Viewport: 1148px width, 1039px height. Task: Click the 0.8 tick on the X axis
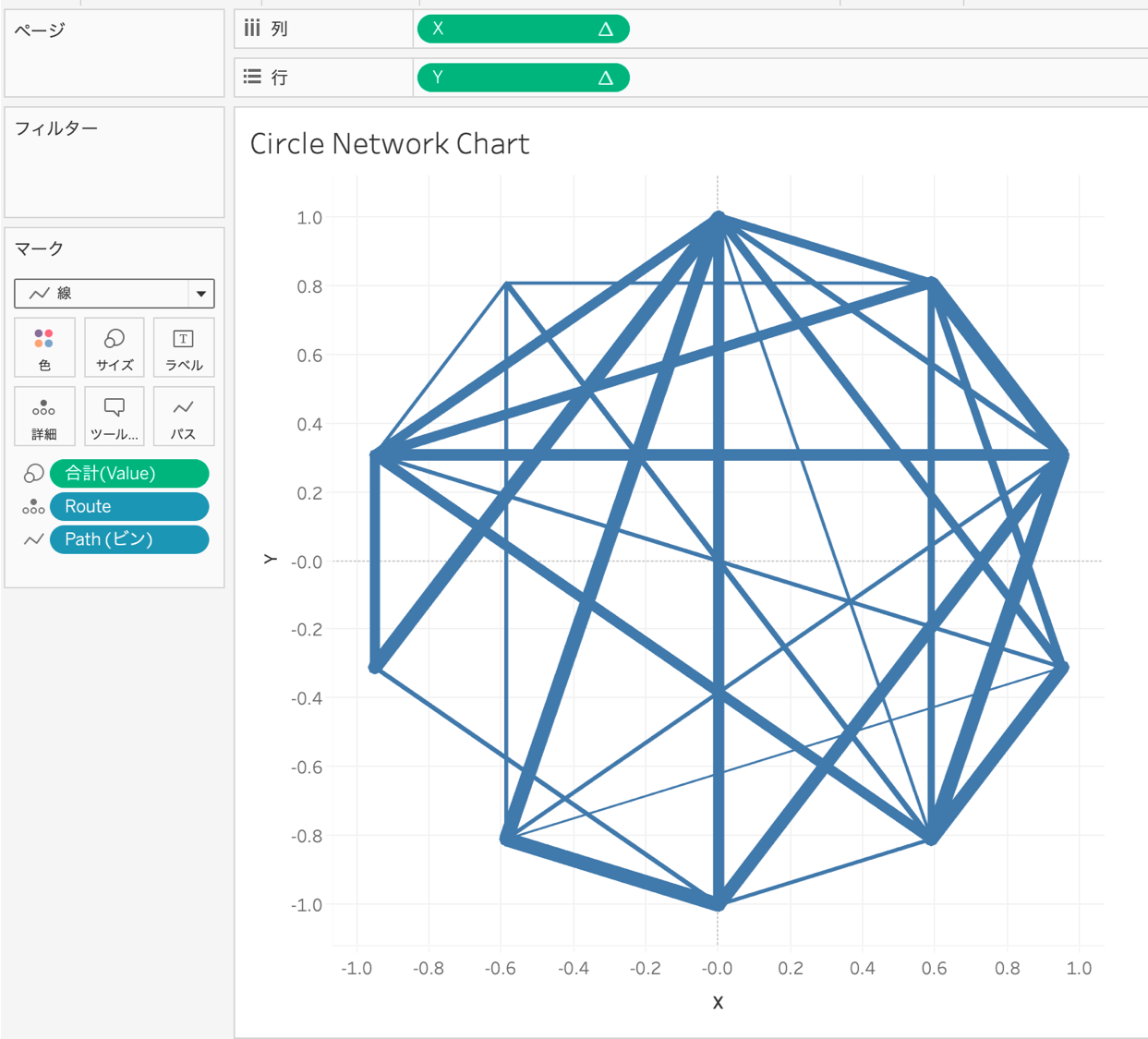[x=1008, y=969]
